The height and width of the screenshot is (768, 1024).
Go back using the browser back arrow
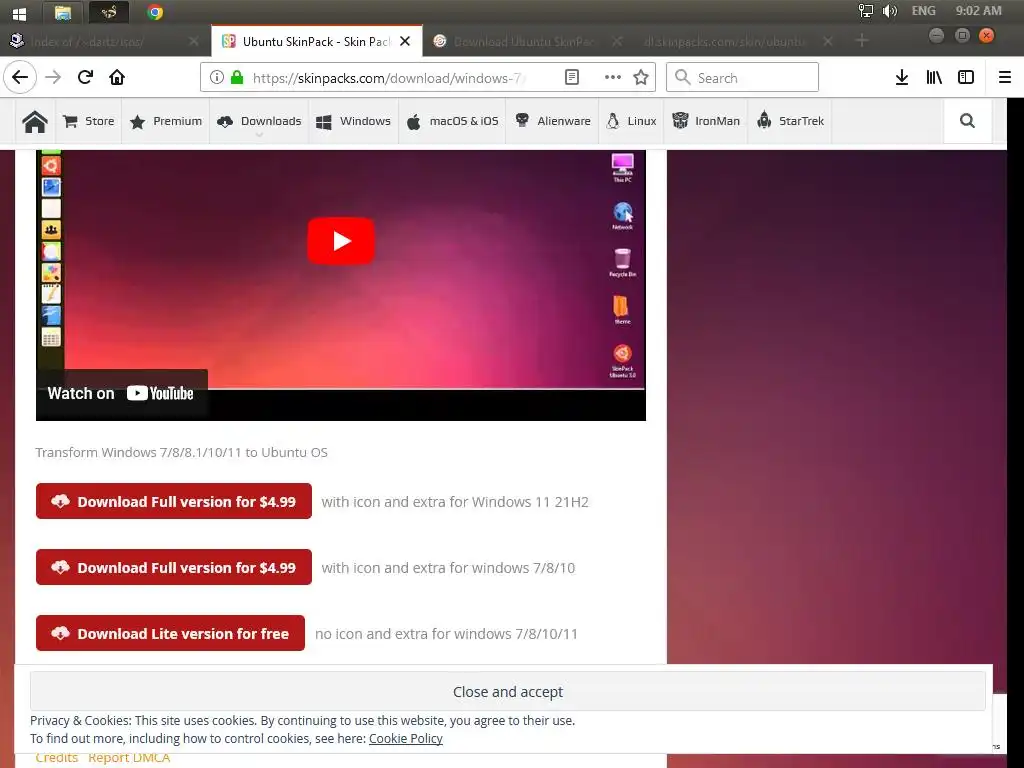click(20, 77)
